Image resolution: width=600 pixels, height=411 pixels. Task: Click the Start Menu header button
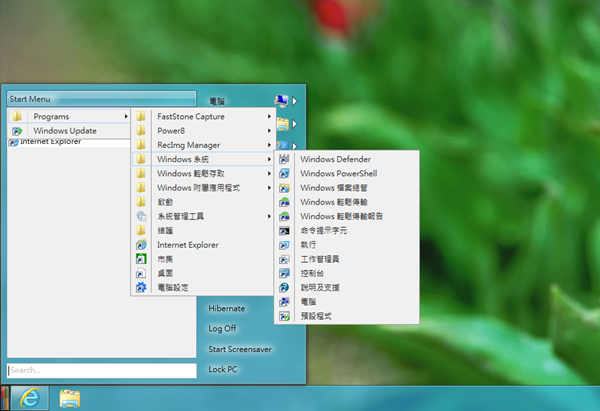pyautogui.click(x=101, y=99)
